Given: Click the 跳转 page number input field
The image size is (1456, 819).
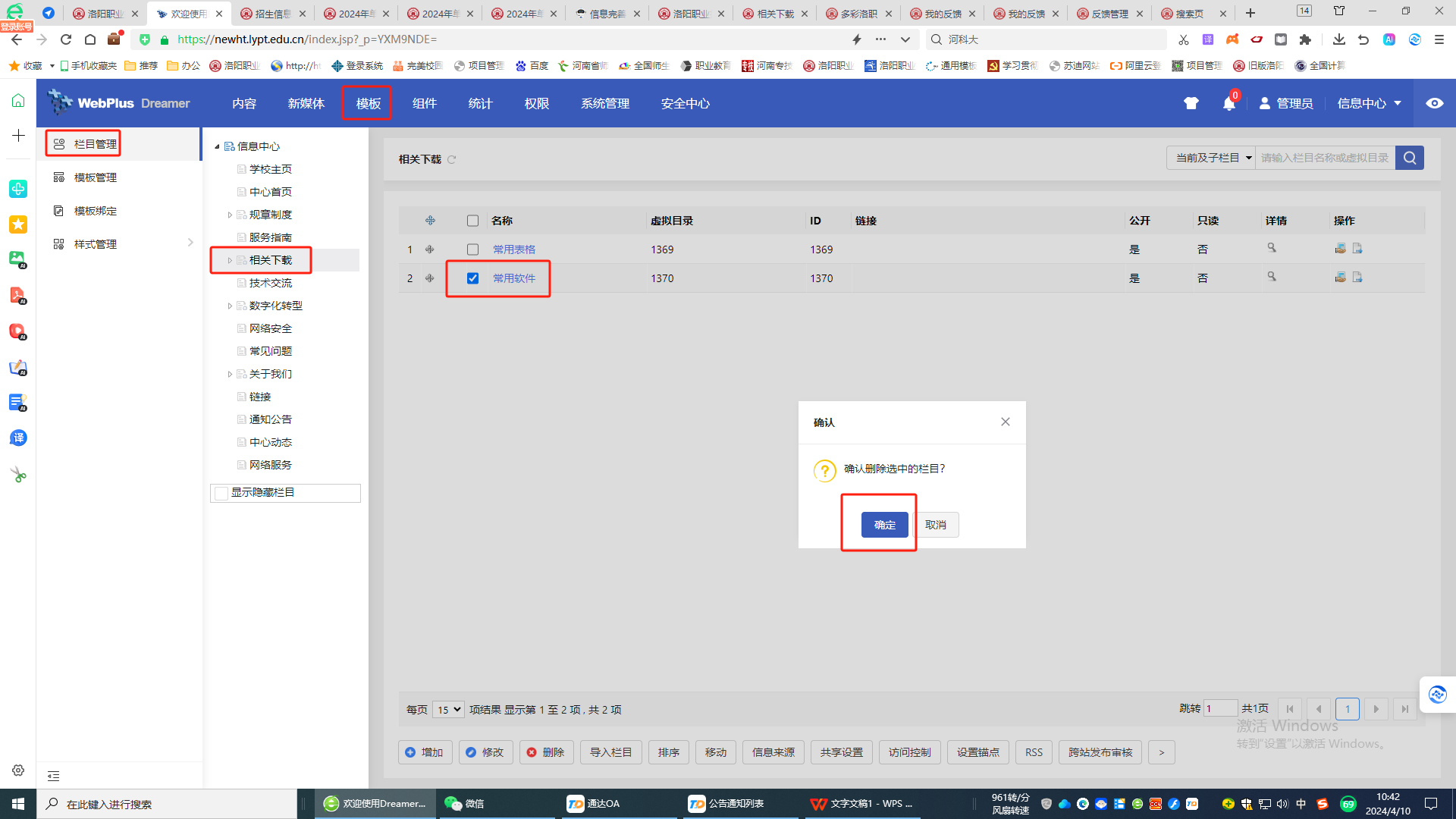Looking at the screenshot, I should click(1219, 709).
